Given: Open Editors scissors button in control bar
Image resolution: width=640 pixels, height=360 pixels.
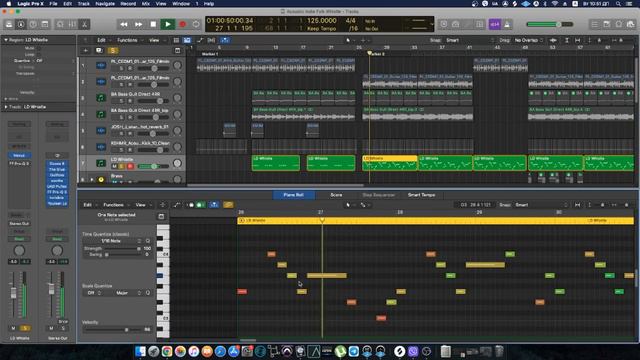Looking at the screenshot, I should pos(84,24).
